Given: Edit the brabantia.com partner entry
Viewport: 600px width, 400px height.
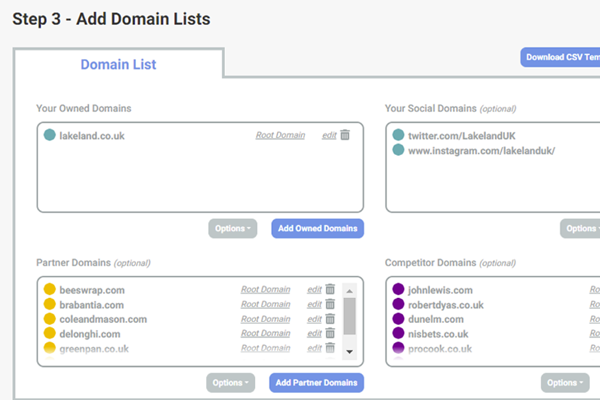Looking at the screenshot, I should coord(314,304).
